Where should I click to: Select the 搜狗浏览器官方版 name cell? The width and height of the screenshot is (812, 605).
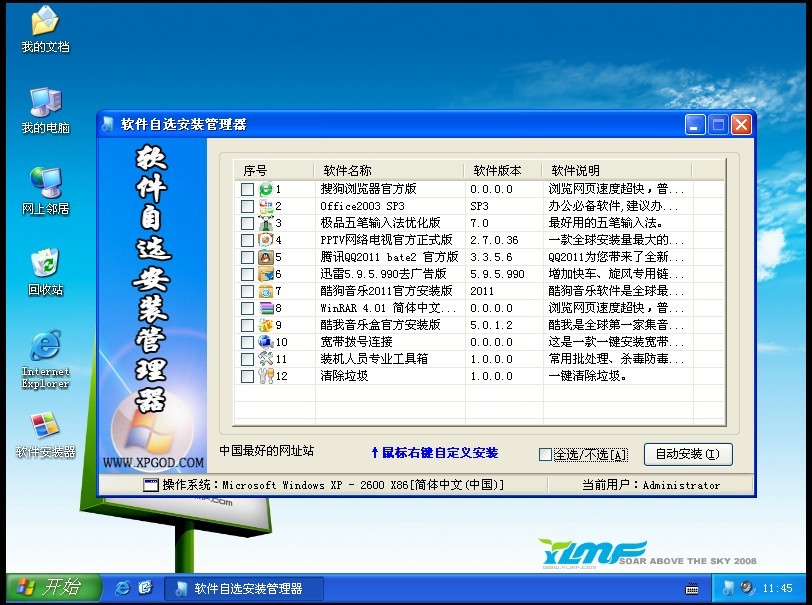pos(368,189)
